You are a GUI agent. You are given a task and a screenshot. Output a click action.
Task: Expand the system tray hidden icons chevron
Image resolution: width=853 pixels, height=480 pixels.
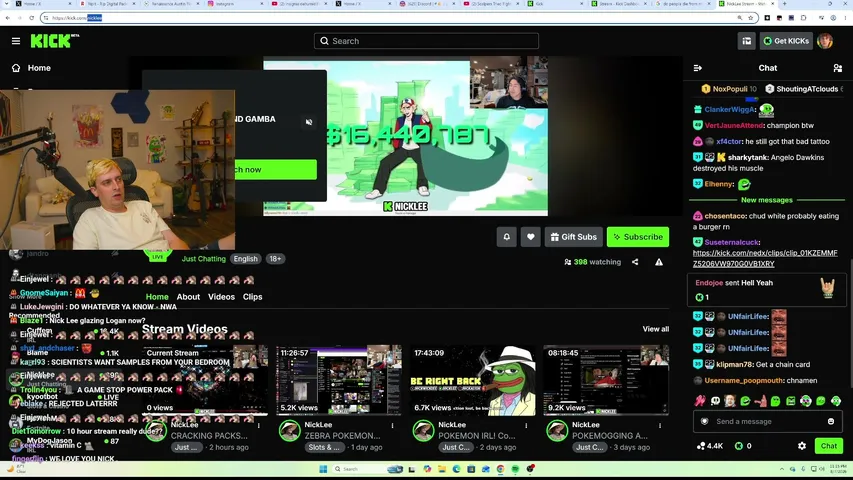(x=782, y=469)
